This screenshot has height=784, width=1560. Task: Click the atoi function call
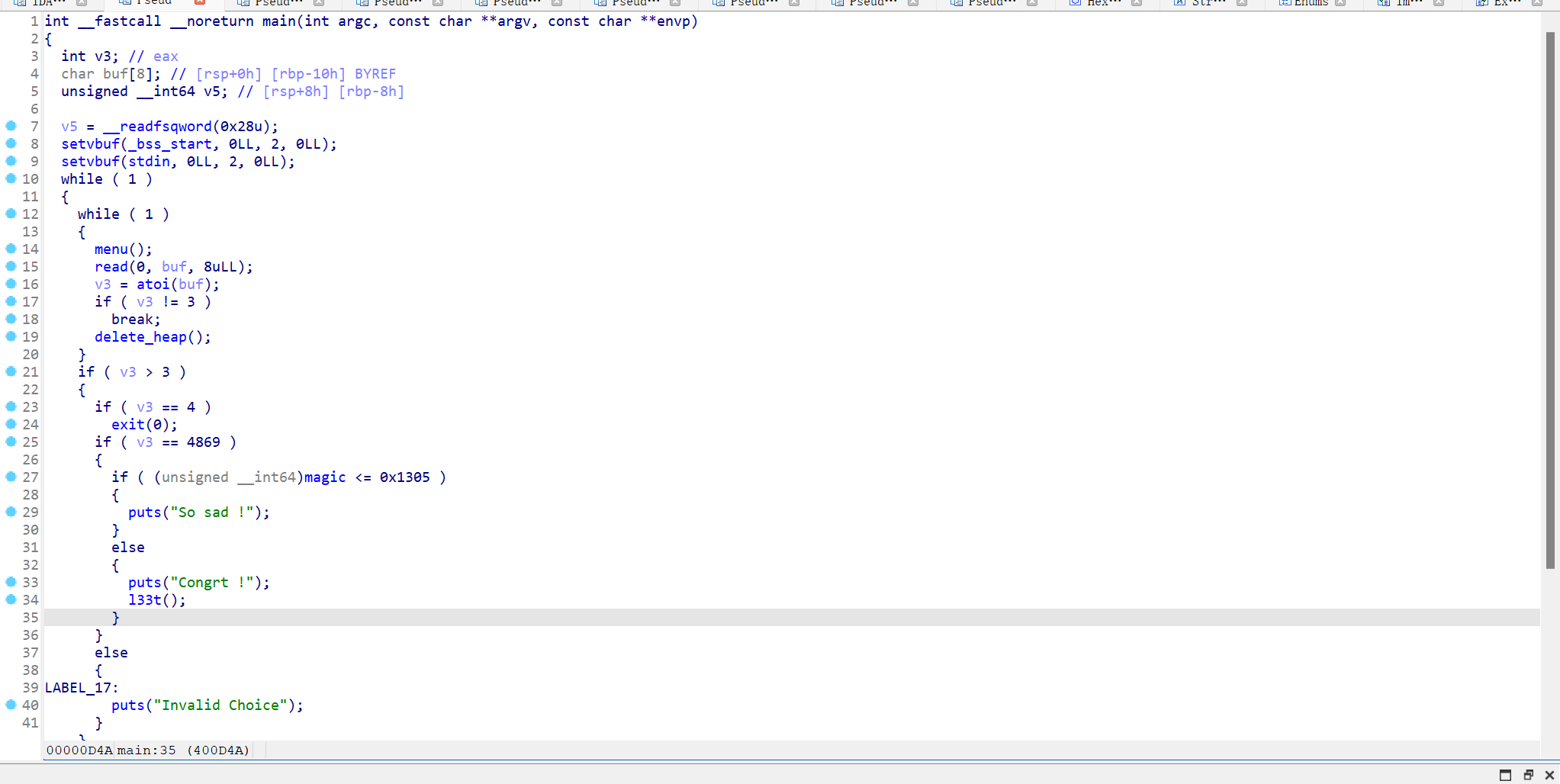(x=153, y=284)
